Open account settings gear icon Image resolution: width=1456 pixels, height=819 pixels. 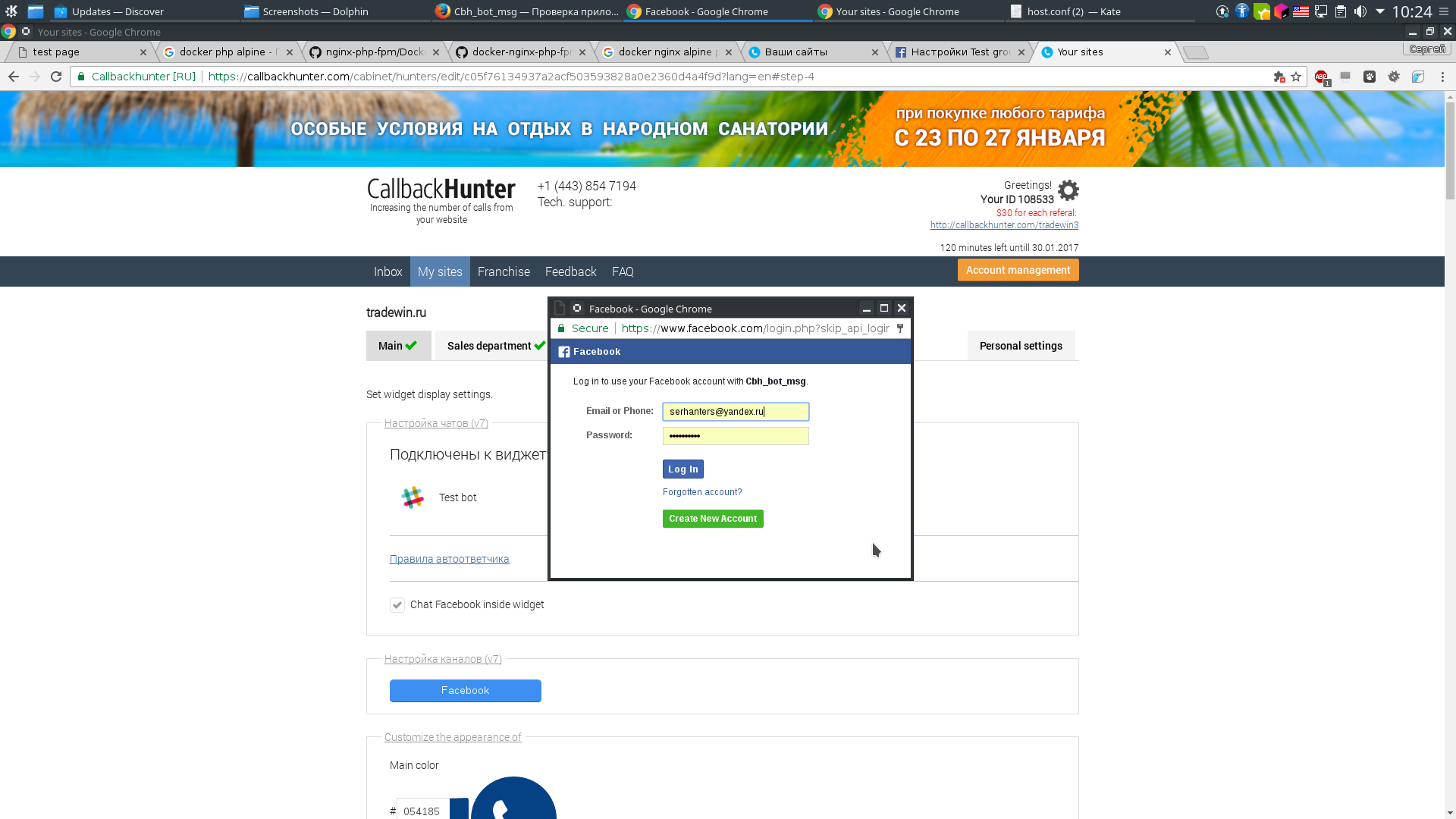[1068, 190]
